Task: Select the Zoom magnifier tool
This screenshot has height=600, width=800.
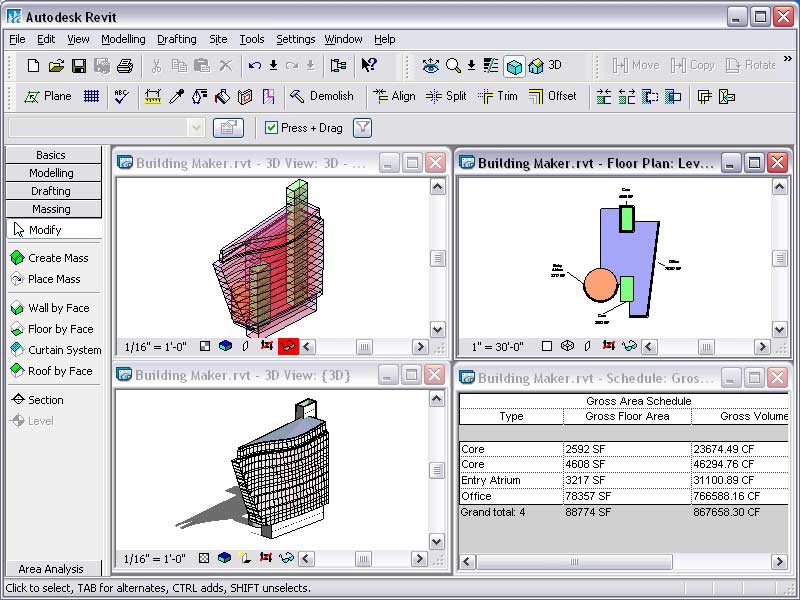Action: [x=453, y=65]
